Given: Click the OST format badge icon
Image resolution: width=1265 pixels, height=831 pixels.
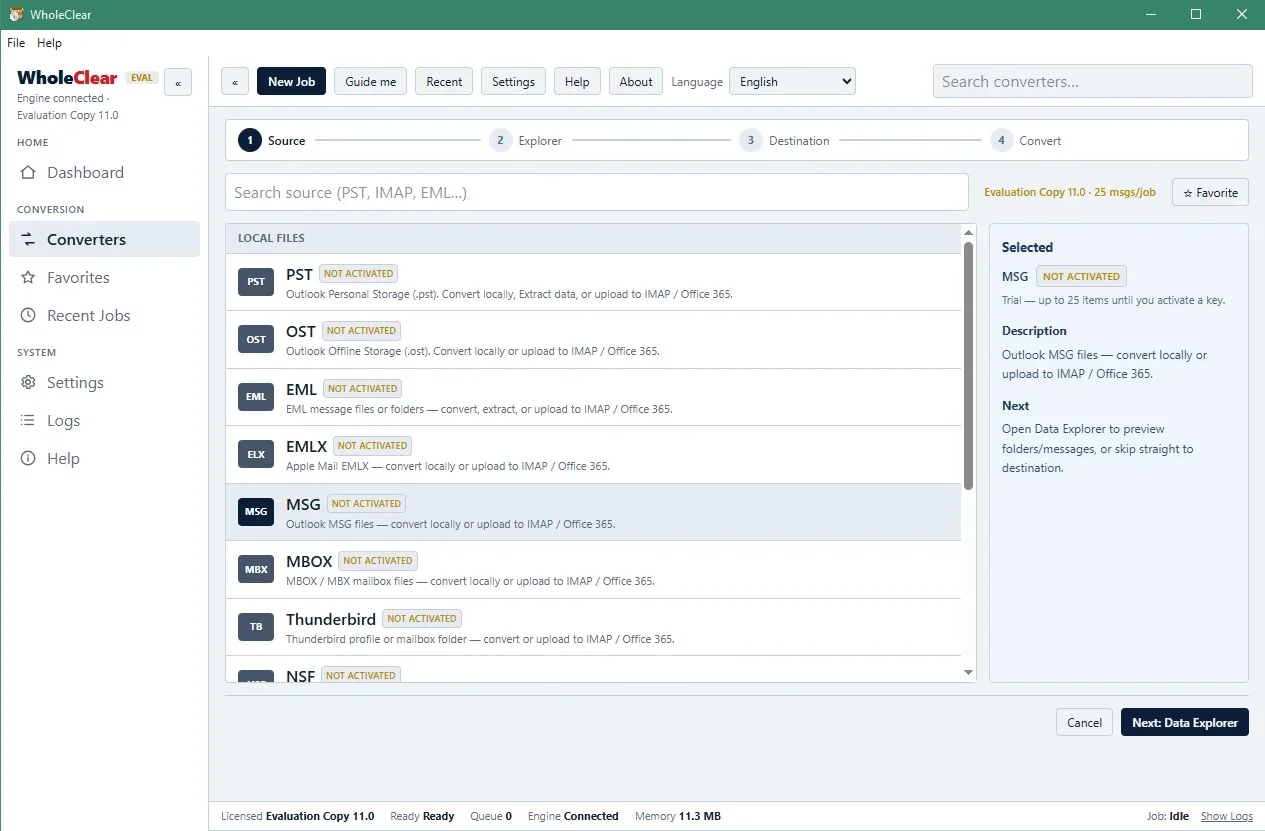Looking at the screenshot, I should [x=256, y=339].
